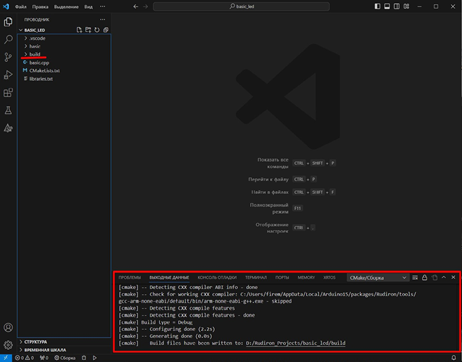
Task: Open the Search view in activity bar
Action: (8, 39)
